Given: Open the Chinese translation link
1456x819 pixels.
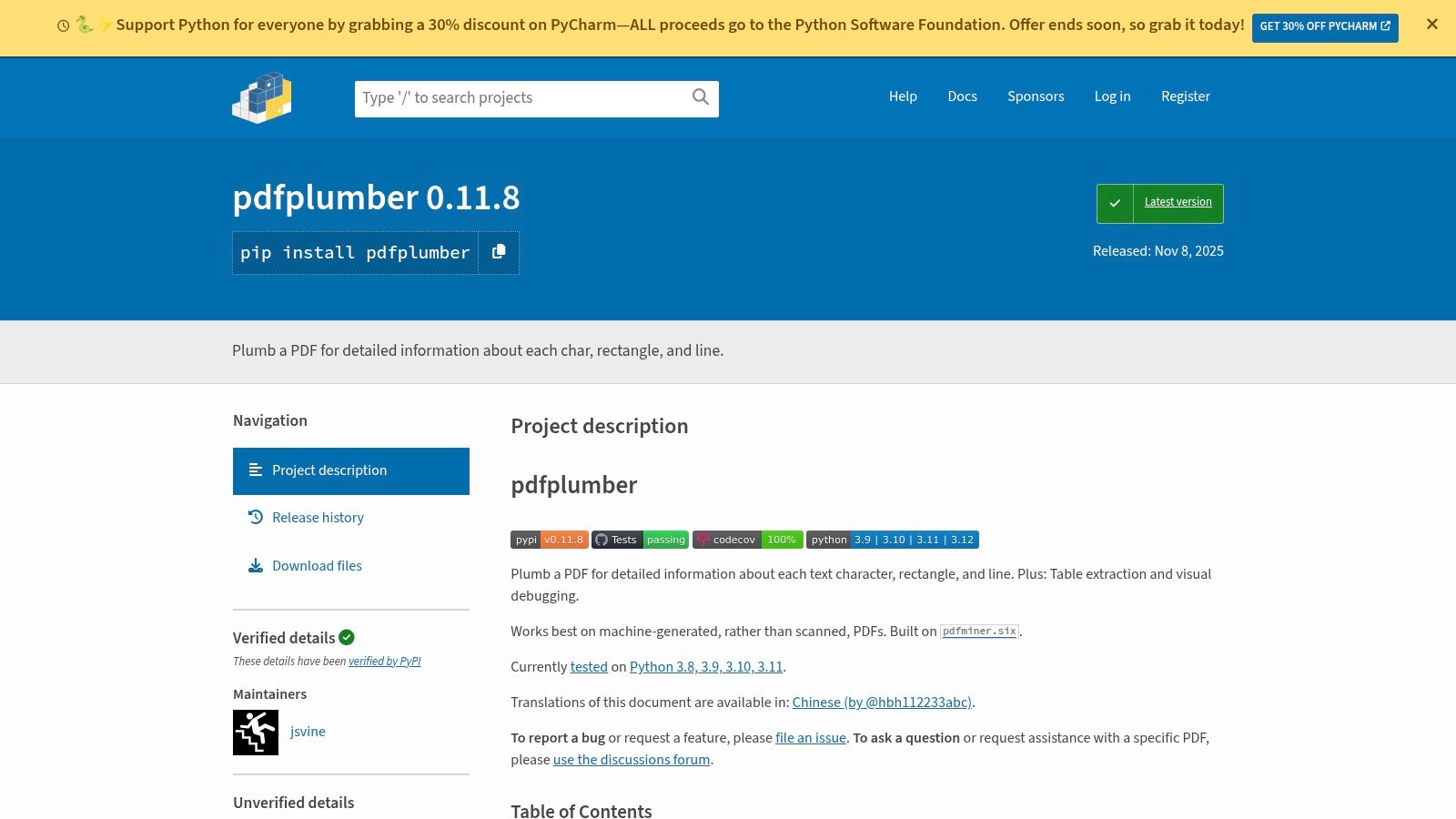Looking at the screenshot, I should (881, 703).
